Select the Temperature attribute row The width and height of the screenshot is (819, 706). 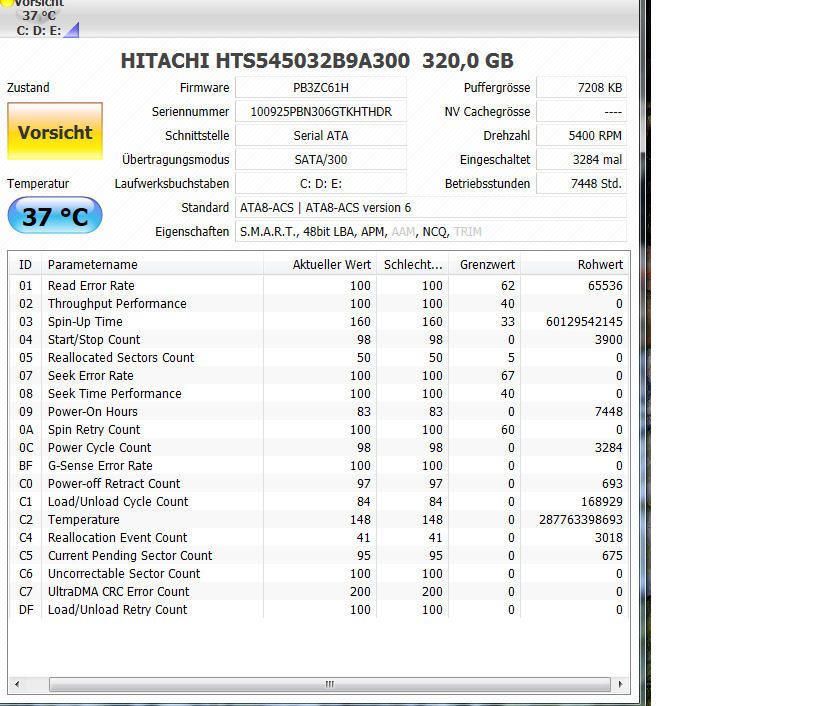(x=319, y=520)
